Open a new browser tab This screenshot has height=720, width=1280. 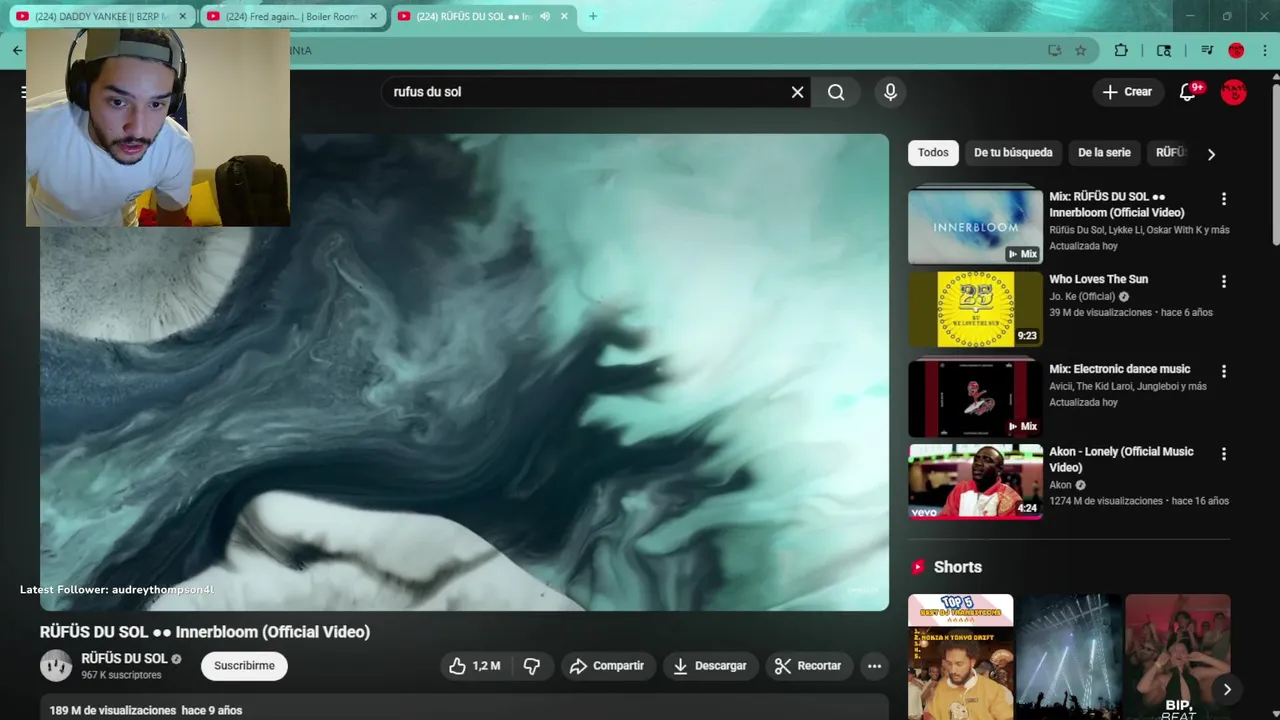(x=593, y=16)
